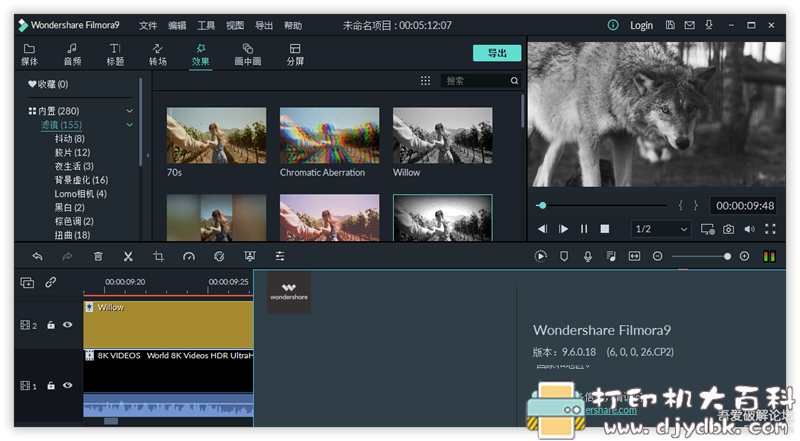
Task: Select the 胶片 (12) filter category
Action: [72, 153]
